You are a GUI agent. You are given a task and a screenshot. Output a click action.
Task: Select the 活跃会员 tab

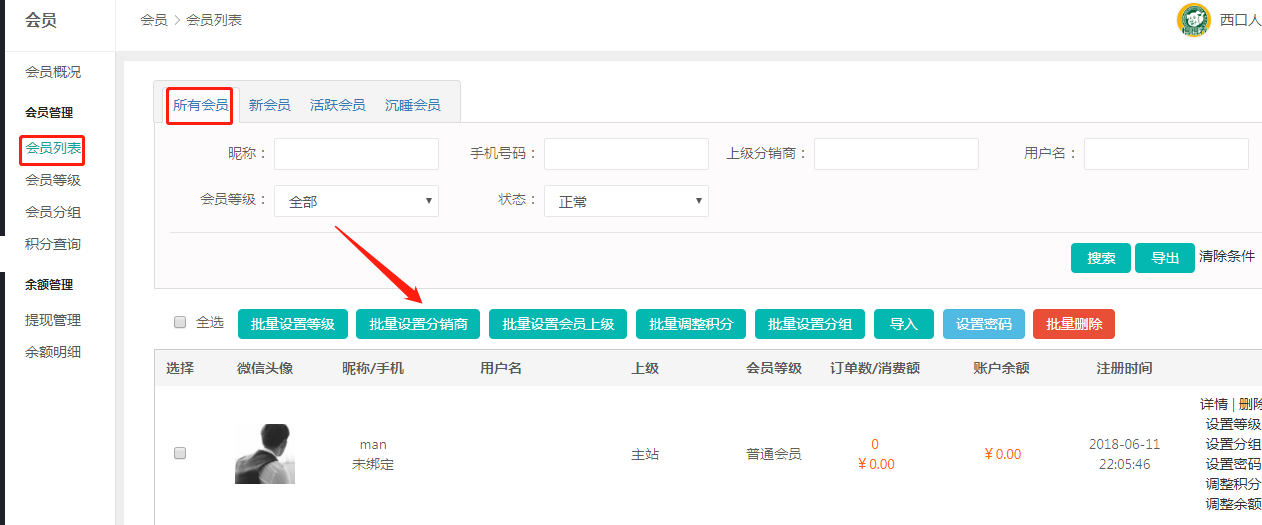coord(337,105)
